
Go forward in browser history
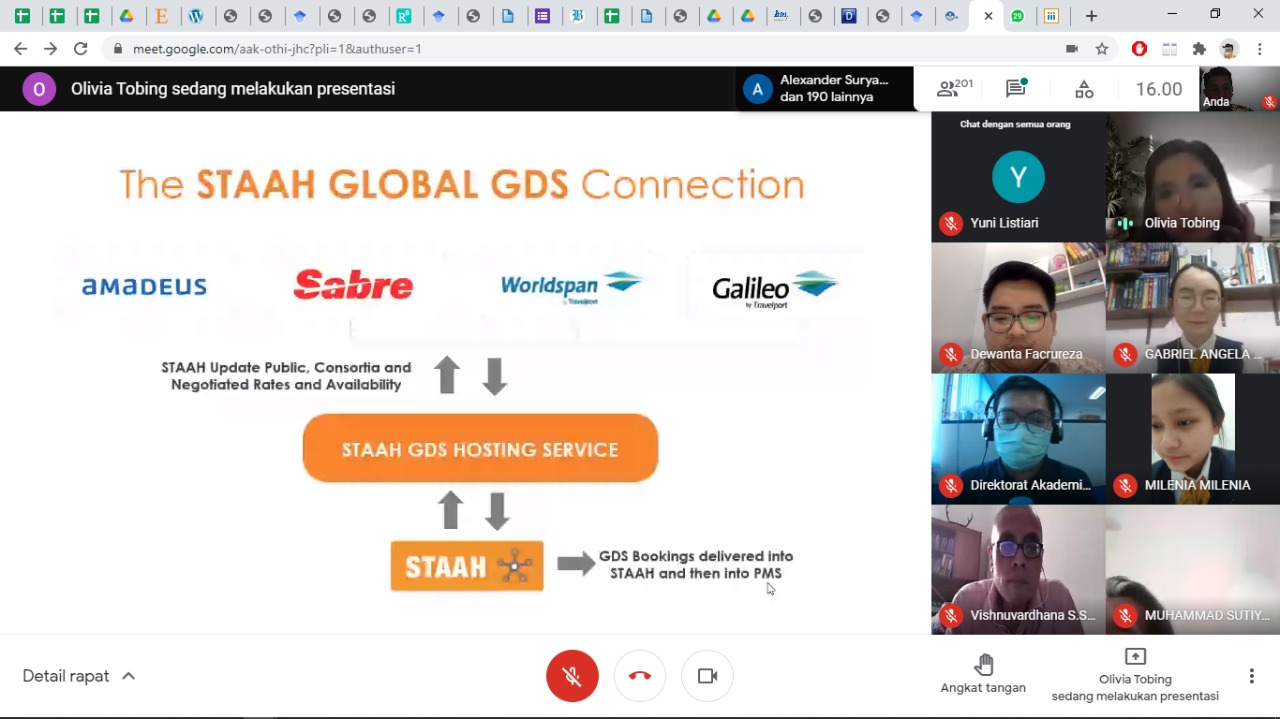tap(50, 48)
